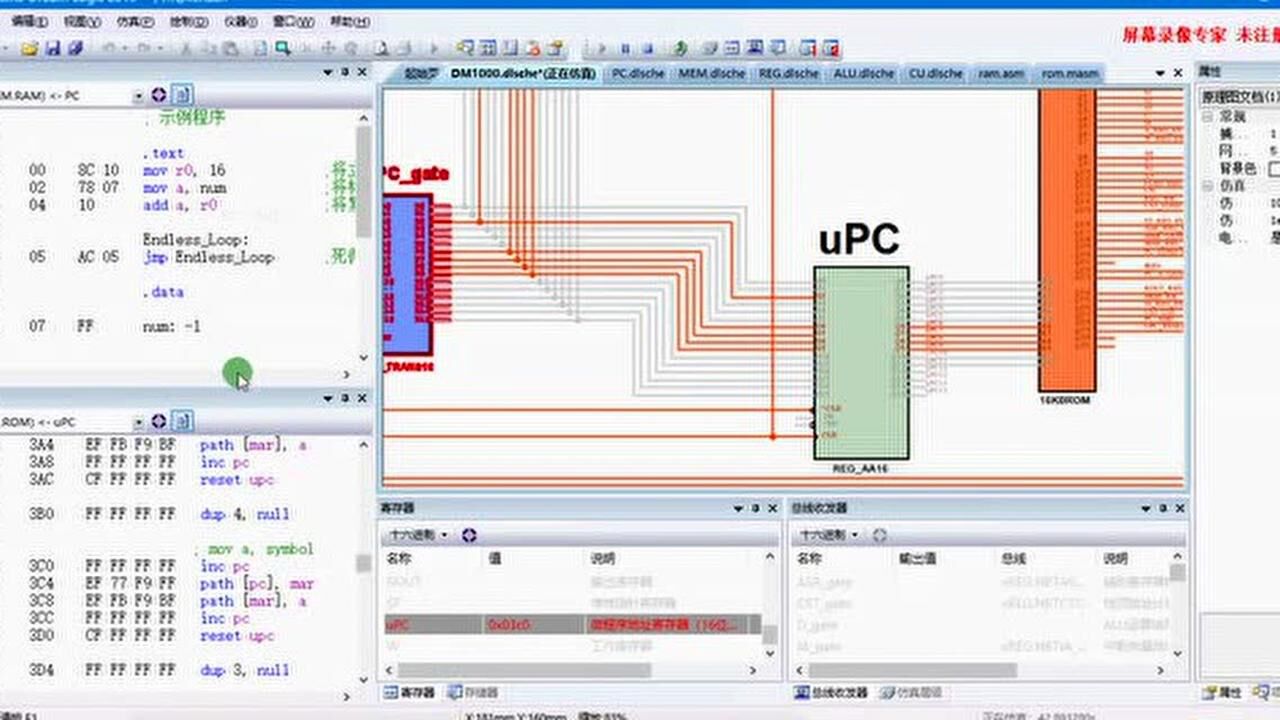Click the refresh icon in the bus observer panel
Image resolution: width=1280 pixels, height=720 pixels.
coord(879,535)
